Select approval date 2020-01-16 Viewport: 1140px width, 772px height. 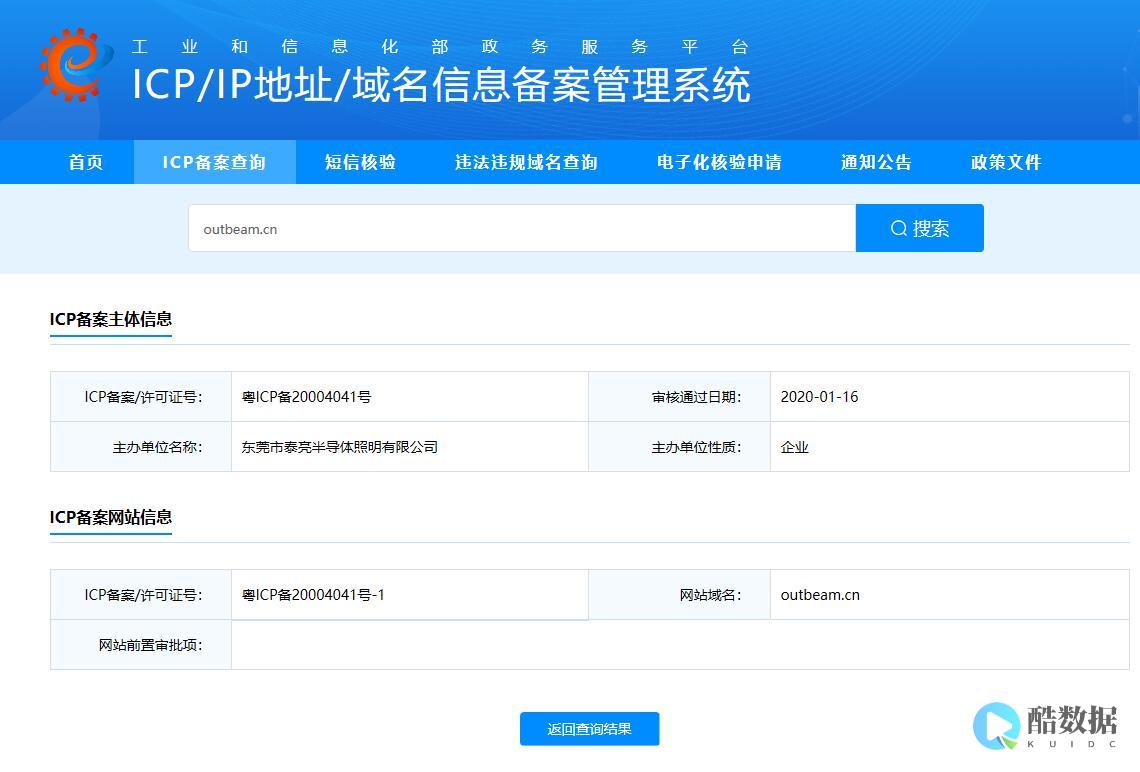click(x=819, y=397)
